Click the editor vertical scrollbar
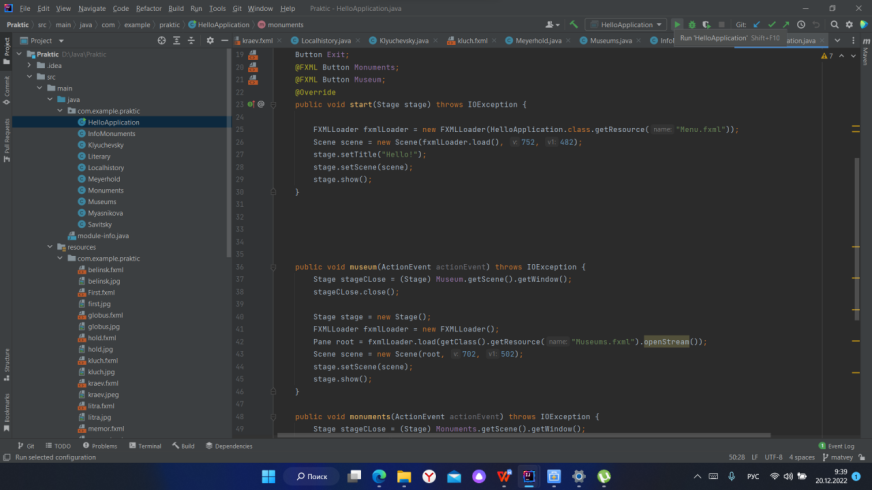 tap(856, 239)
